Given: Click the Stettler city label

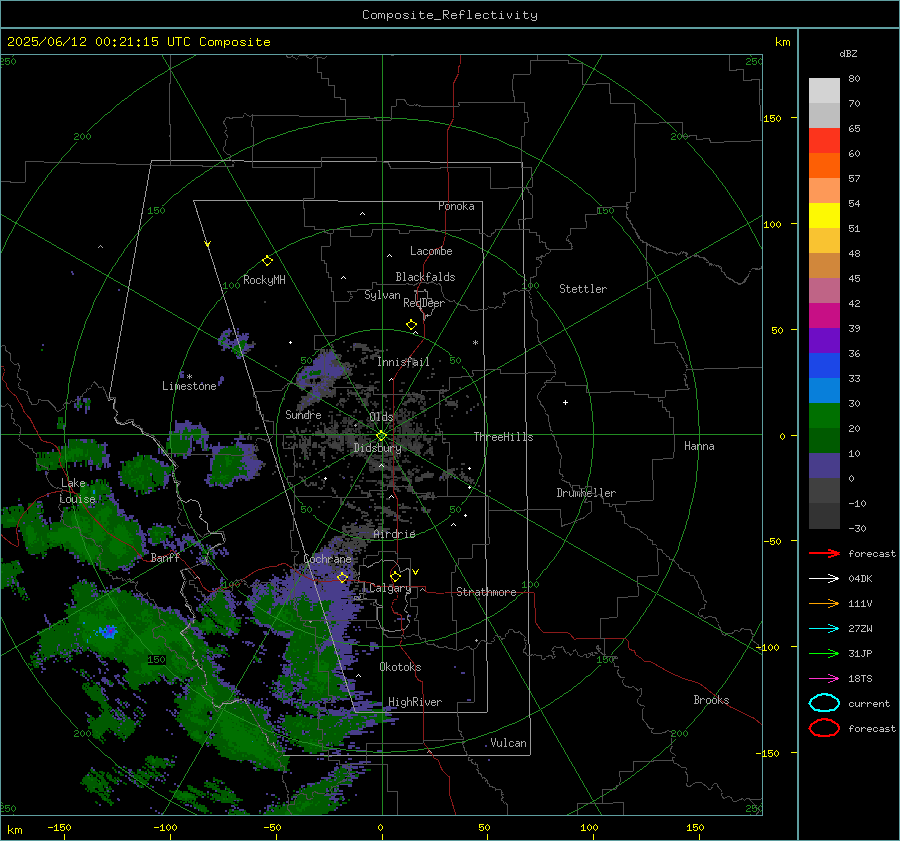Looking at the screenshot, I should 583,289.
